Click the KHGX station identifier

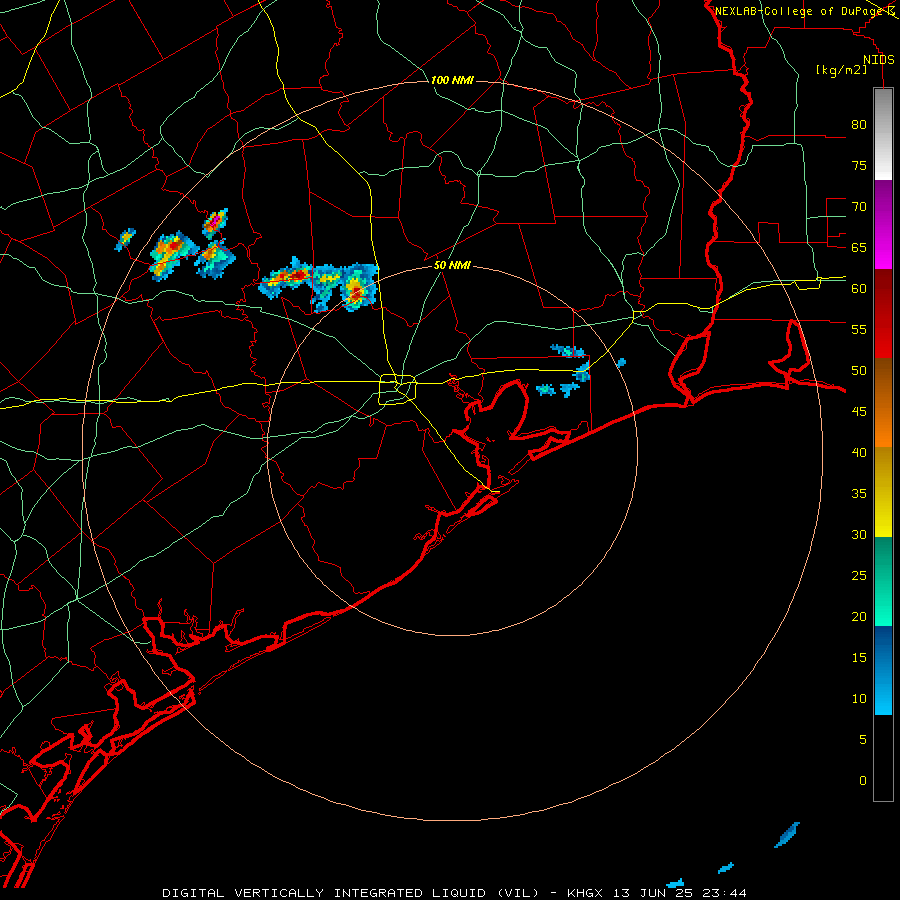(x=587, y=893)
